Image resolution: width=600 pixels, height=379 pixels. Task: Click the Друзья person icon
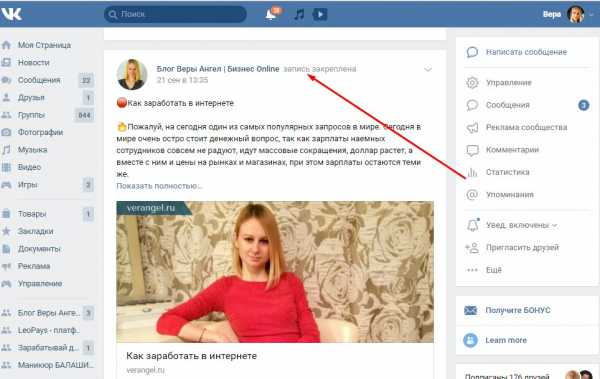6,97
